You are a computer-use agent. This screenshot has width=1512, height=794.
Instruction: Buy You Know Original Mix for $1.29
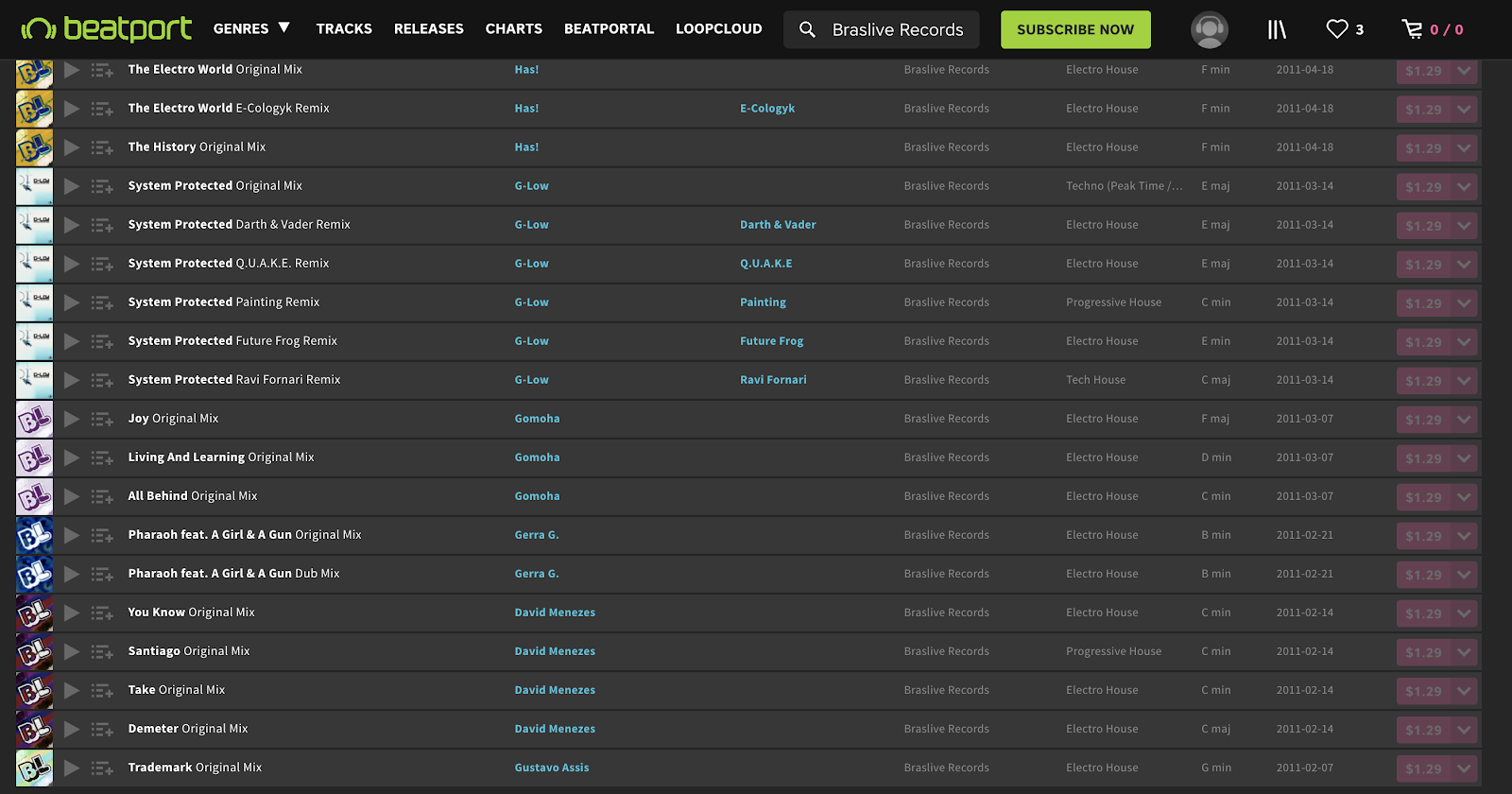click(1424, 613)
